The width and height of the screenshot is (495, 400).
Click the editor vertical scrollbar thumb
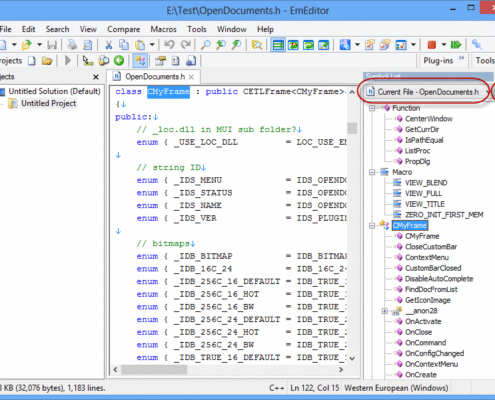[x=352, y=128]
